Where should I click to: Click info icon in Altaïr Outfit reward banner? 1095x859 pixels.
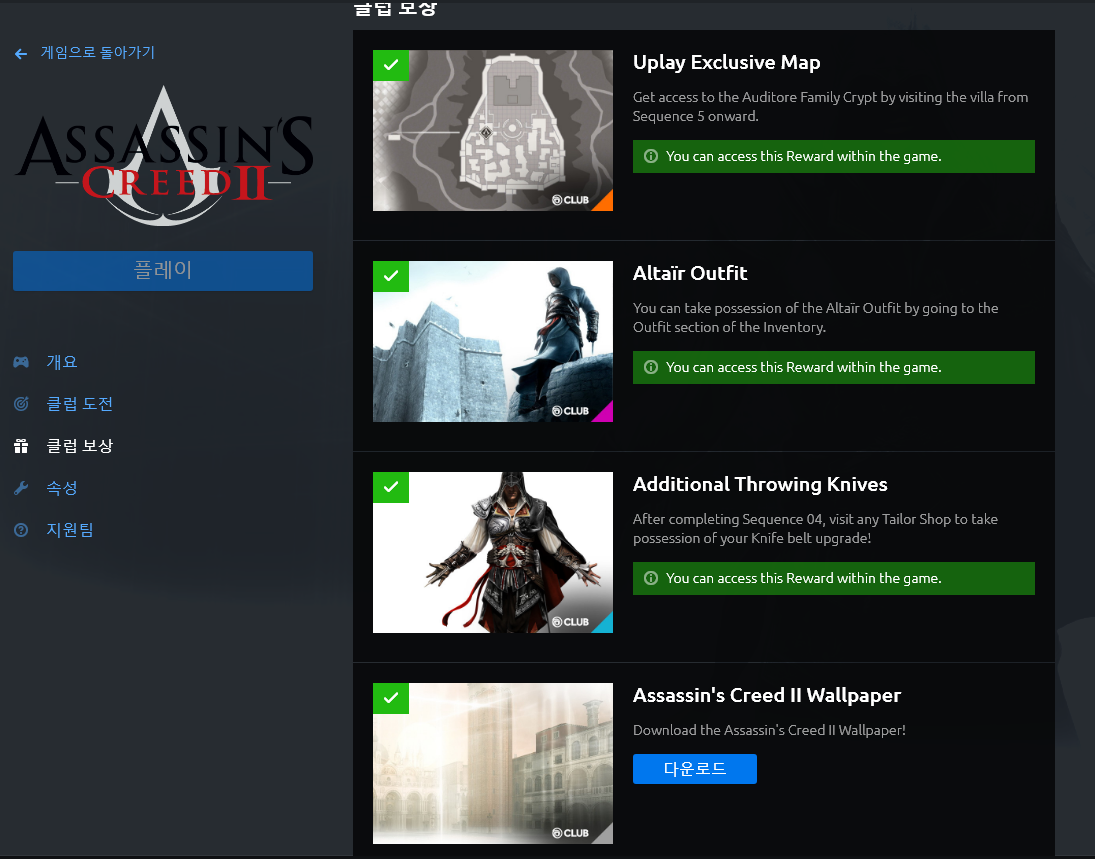[651, 367]
